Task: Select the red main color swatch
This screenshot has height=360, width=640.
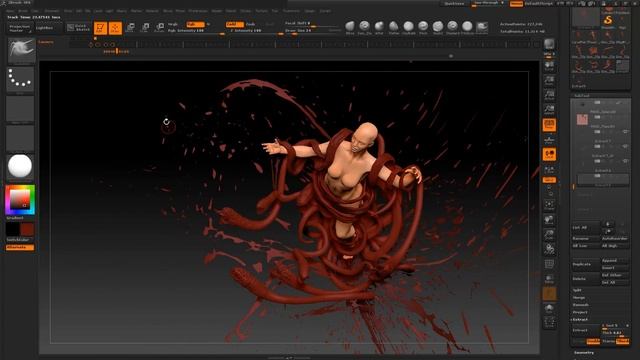Action: [x=27, y=229]
